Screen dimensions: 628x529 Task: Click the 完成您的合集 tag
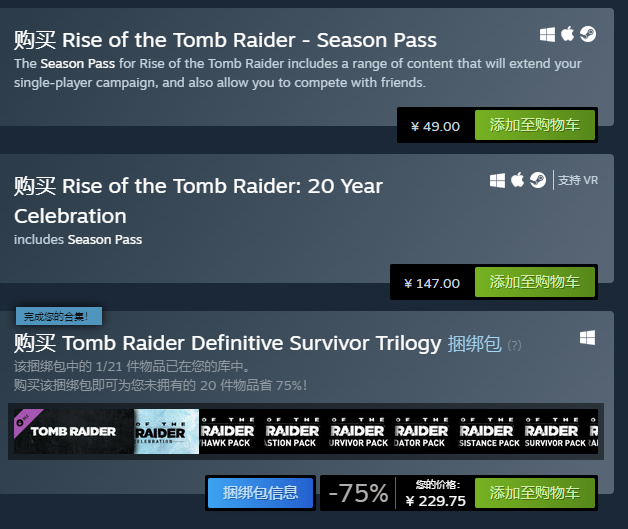point(58,317)
